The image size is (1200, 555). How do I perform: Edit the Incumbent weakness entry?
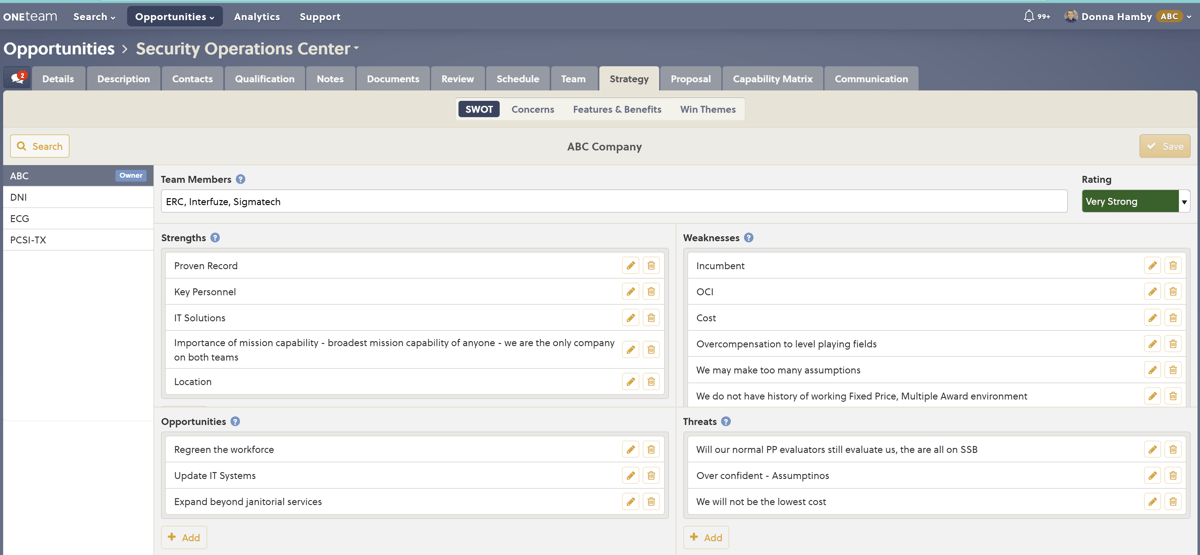[1153, 266]
